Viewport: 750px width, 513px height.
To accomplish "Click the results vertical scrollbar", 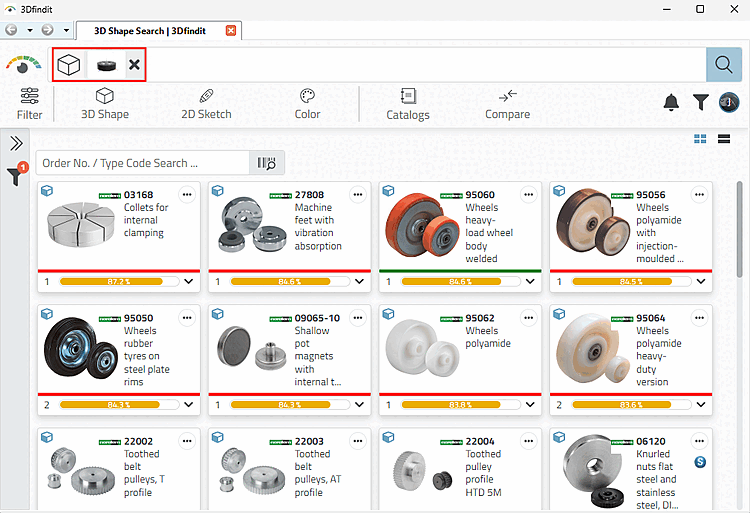I will (739, 229).
